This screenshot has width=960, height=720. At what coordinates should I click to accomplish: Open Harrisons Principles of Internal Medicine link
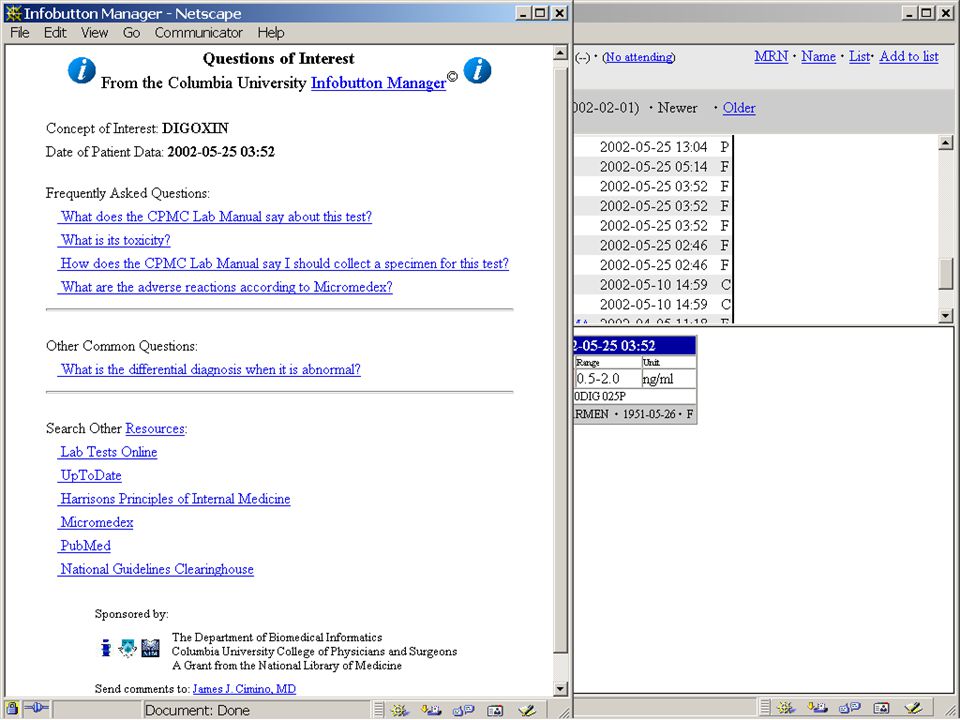[x=174, y=499]
